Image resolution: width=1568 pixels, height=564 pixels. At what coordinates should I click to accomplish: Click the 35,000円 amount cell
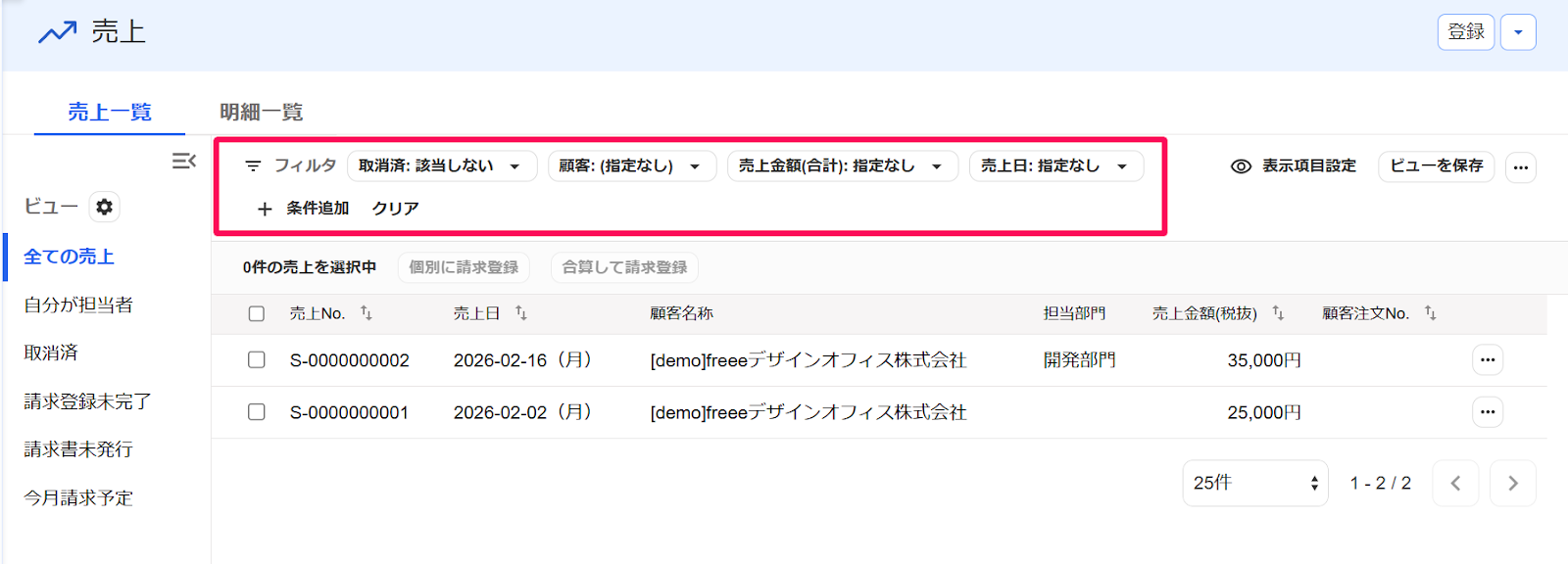[x=1264, y=360]
